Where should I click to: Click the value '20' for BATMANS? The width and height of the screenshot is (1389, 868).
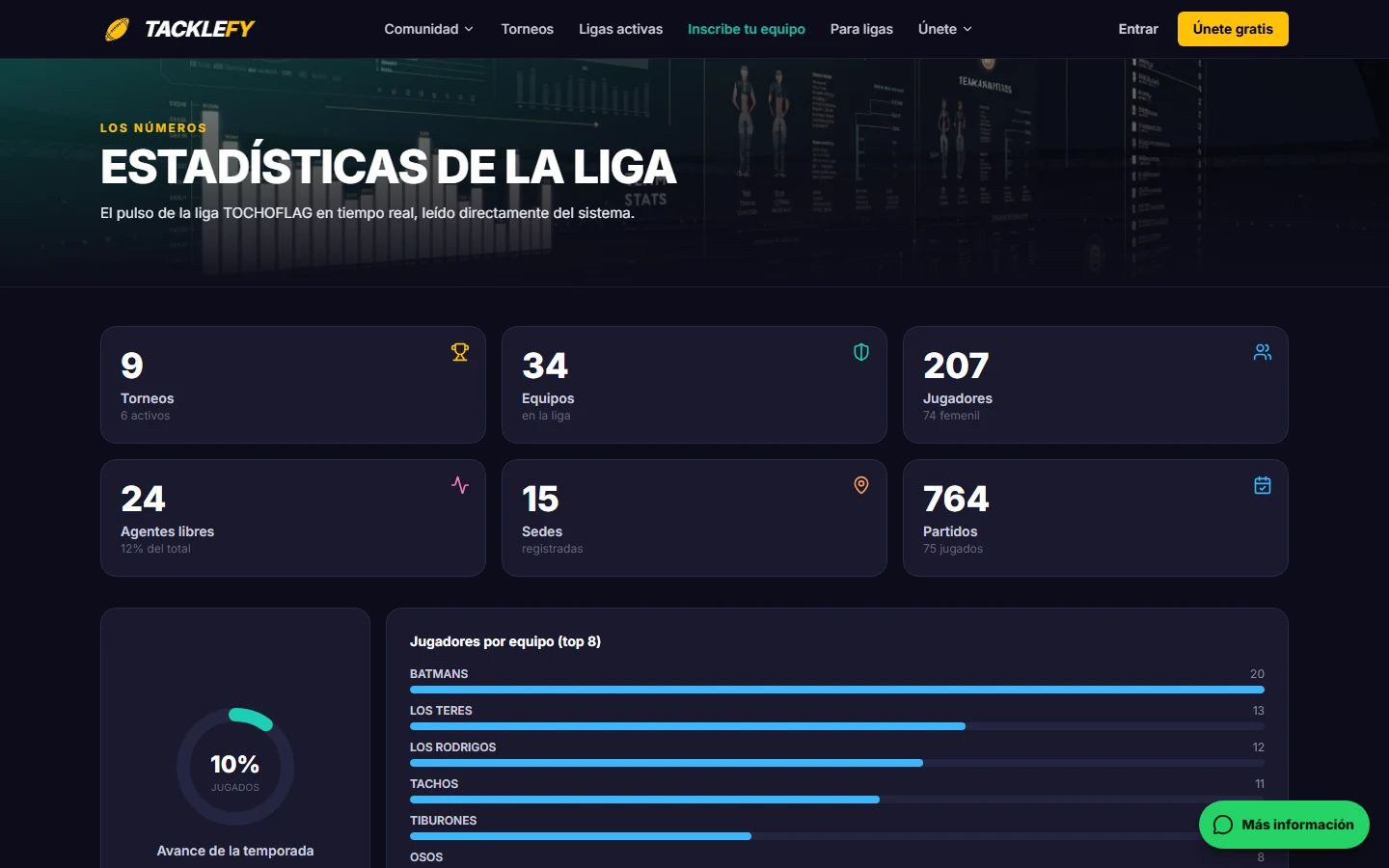click(1257, 674)
